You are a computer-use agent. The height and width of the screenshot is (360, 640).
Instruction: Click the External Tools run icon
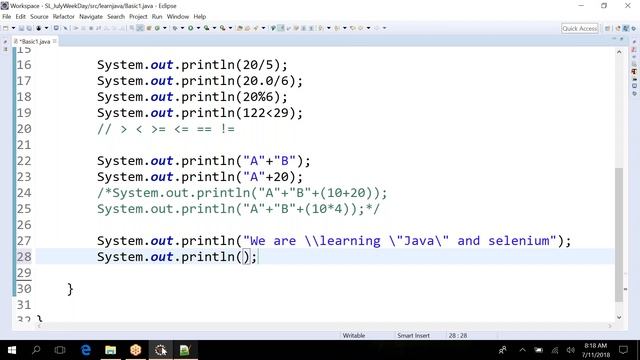[x=222, y=28]
